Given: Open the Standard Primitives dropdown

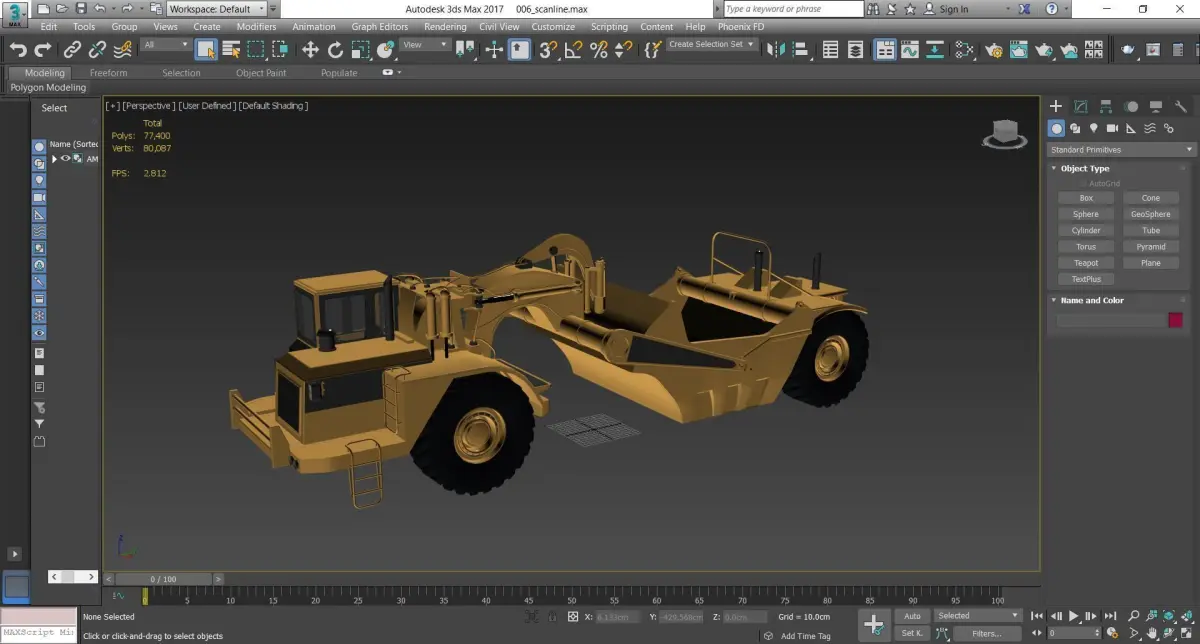Looking at the screenshot, I should 1121,150.
